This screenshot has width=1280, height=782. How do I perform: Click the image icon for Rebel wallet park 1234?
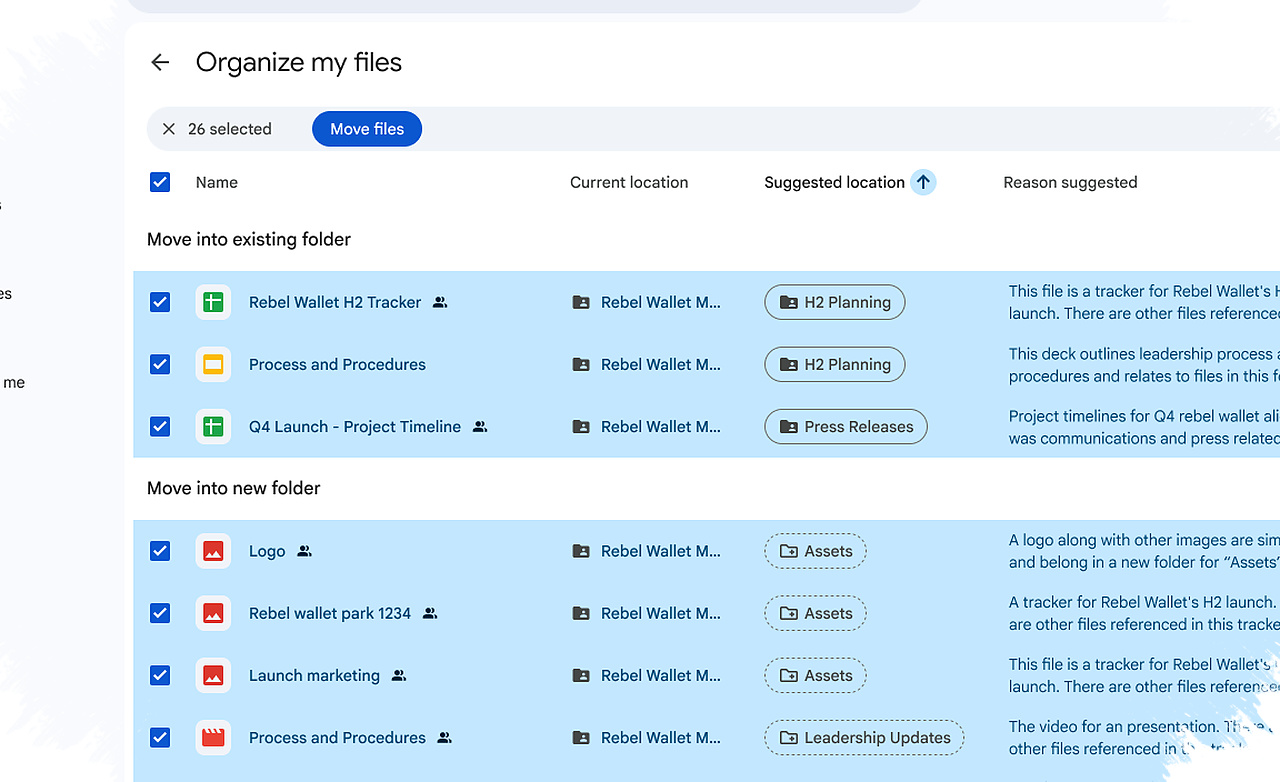(213, 613)
